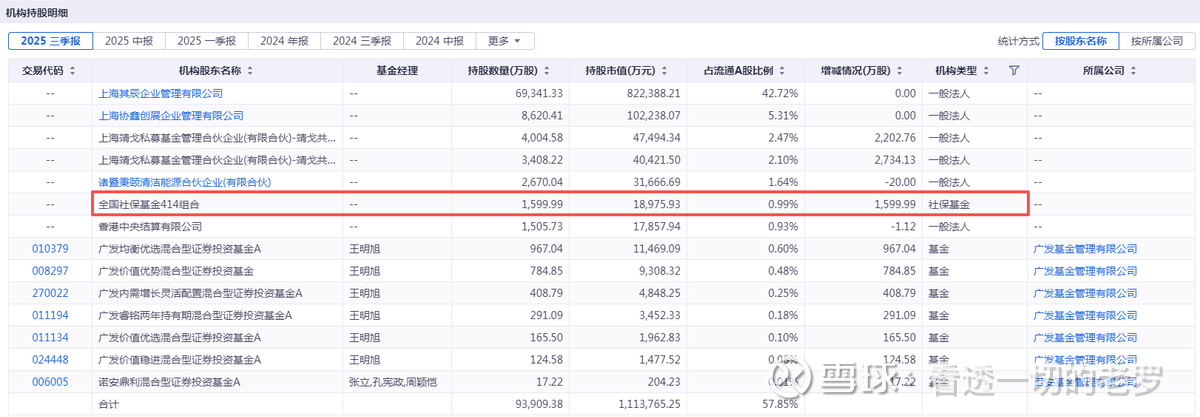Screen dimensions: 1200x417
Task: Expand the 更多 report period dropdown
Action: (505, 41)
